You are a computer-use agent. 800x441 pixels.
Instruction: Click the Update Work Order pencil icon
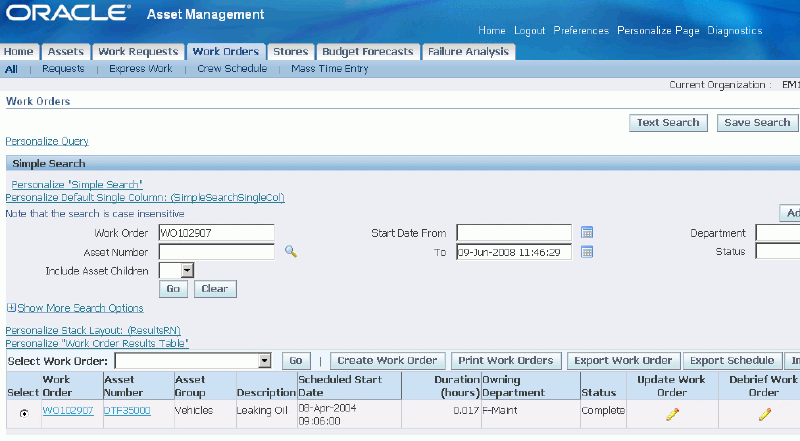point(672,414)
